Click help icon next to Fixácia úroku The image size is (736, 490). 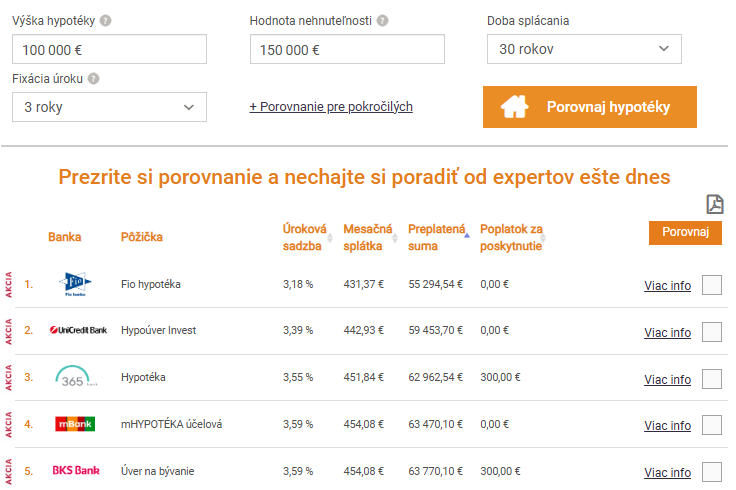93,78
